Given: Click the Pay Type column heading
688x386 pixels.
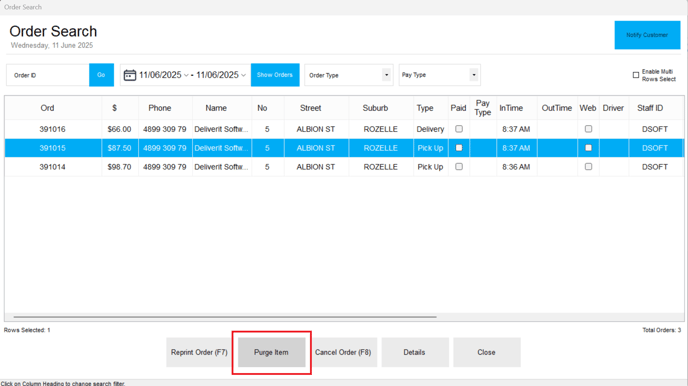Looking at the screenshot, I should pos(483,108).
